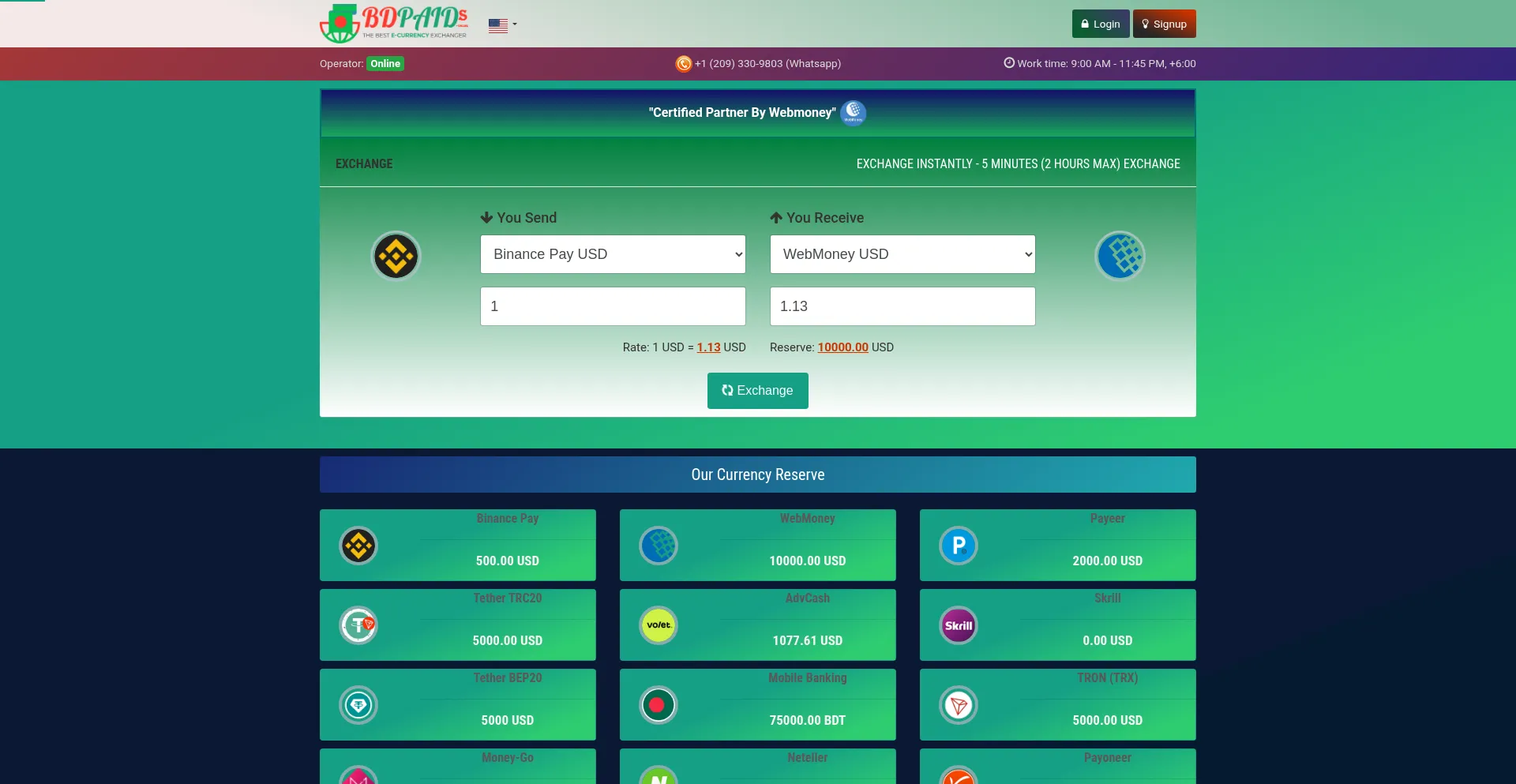The image size is (1516, 784).
Task: Open the US flag language dropdown
Action: point(502,25)
